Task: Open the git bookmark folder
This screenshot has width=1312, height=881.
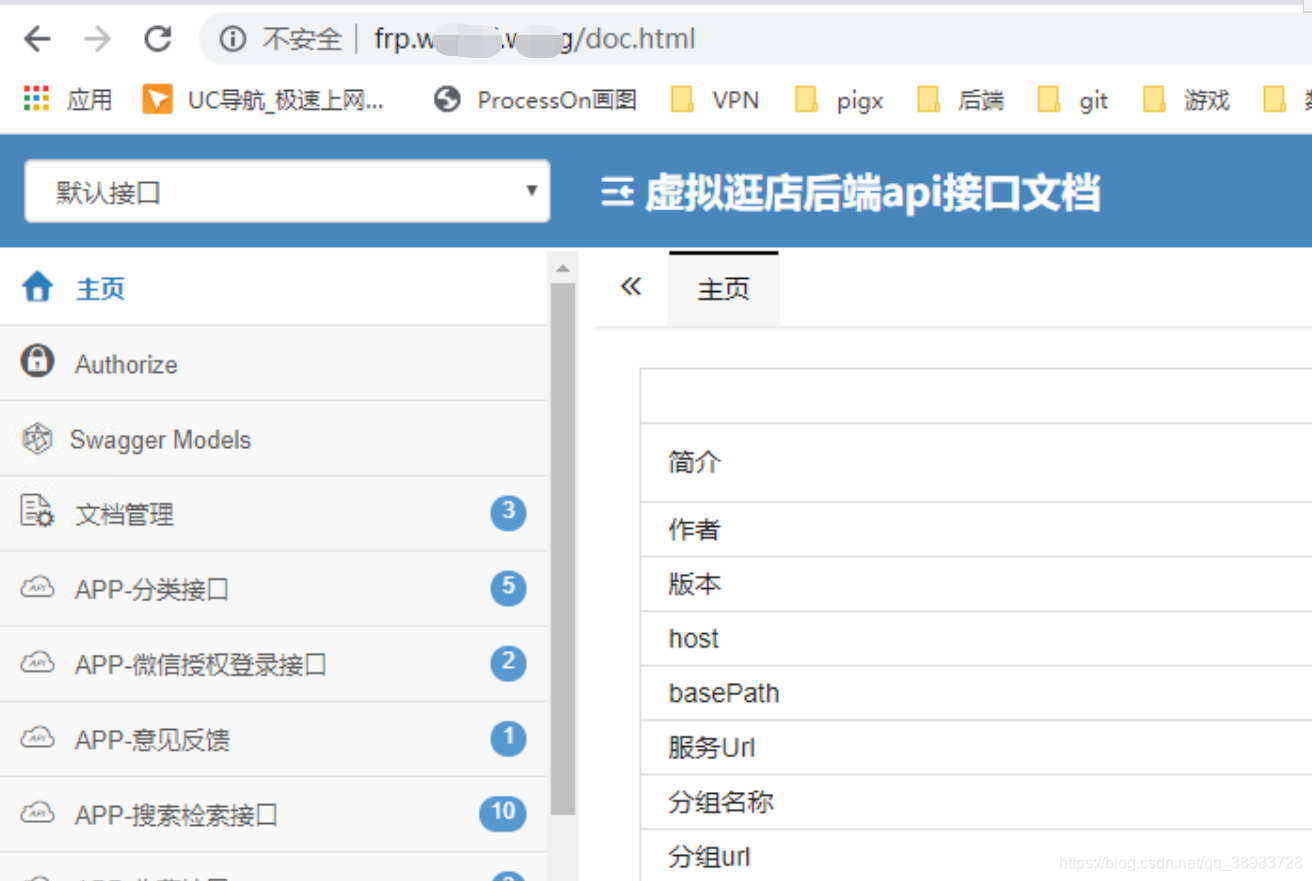Action: (x=1074, y=99)
